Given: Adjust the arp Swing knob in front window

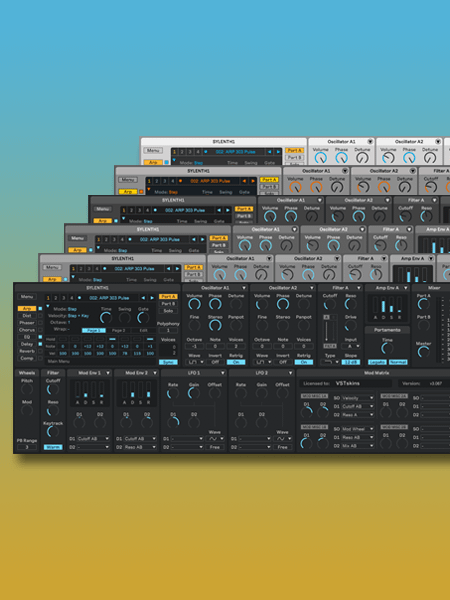Looking at the screenshot, I should (x=124, y=318).
